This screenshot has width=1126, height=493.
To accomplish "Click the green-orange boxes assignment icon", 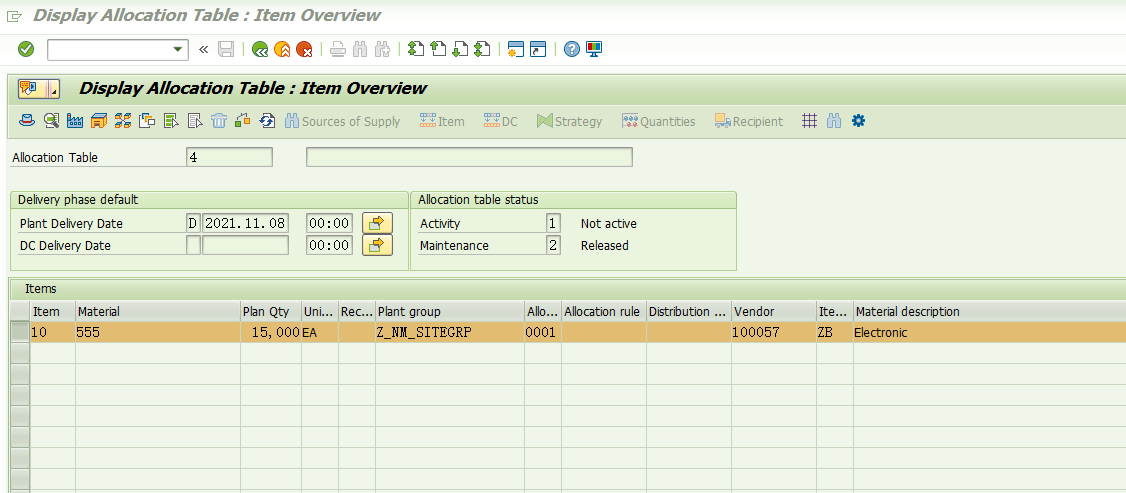I will (243, 121).
